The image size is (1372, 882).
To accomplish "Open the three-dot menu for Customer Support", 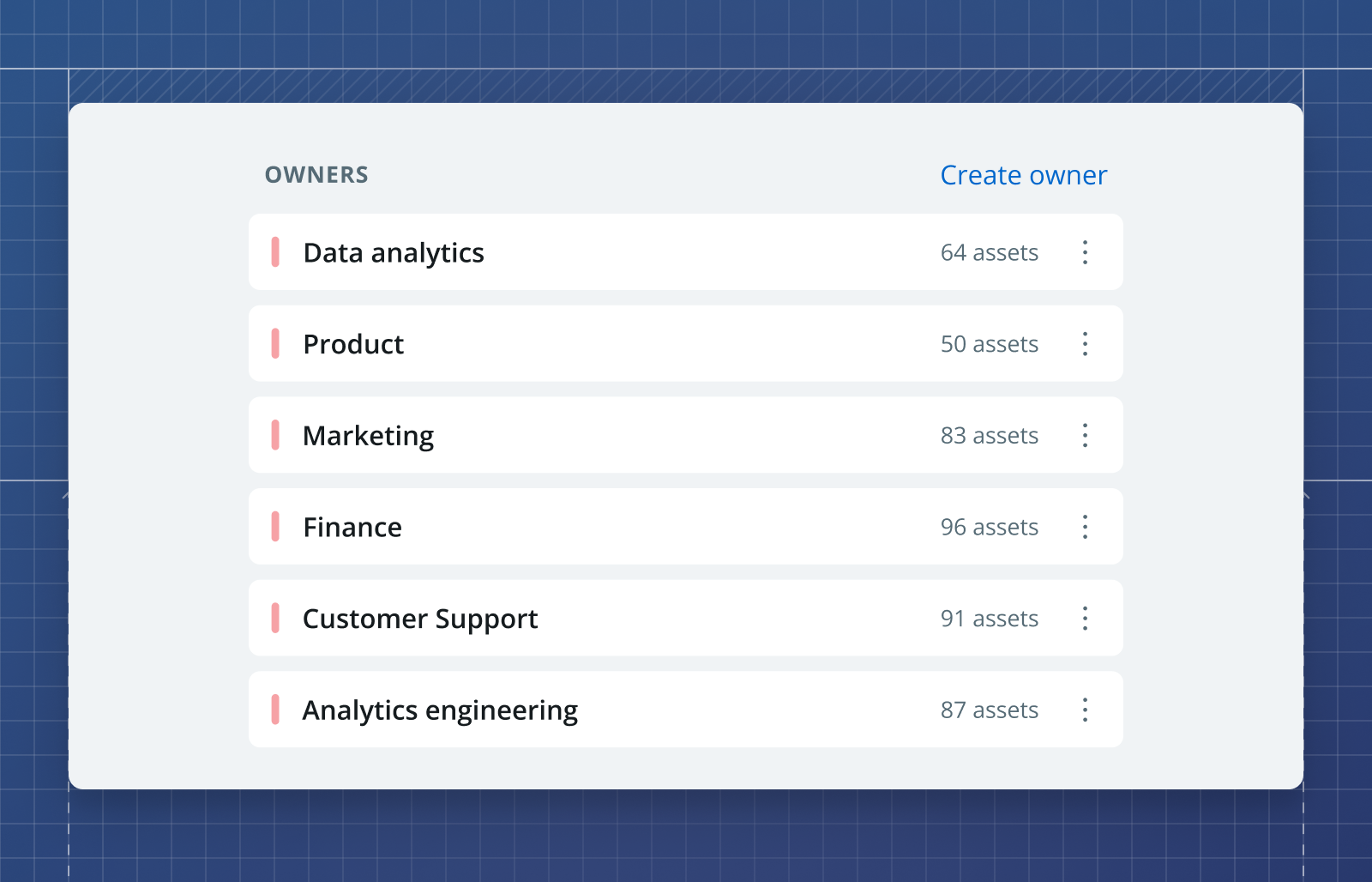I will pyautogui.click(x=1085, y=619).
